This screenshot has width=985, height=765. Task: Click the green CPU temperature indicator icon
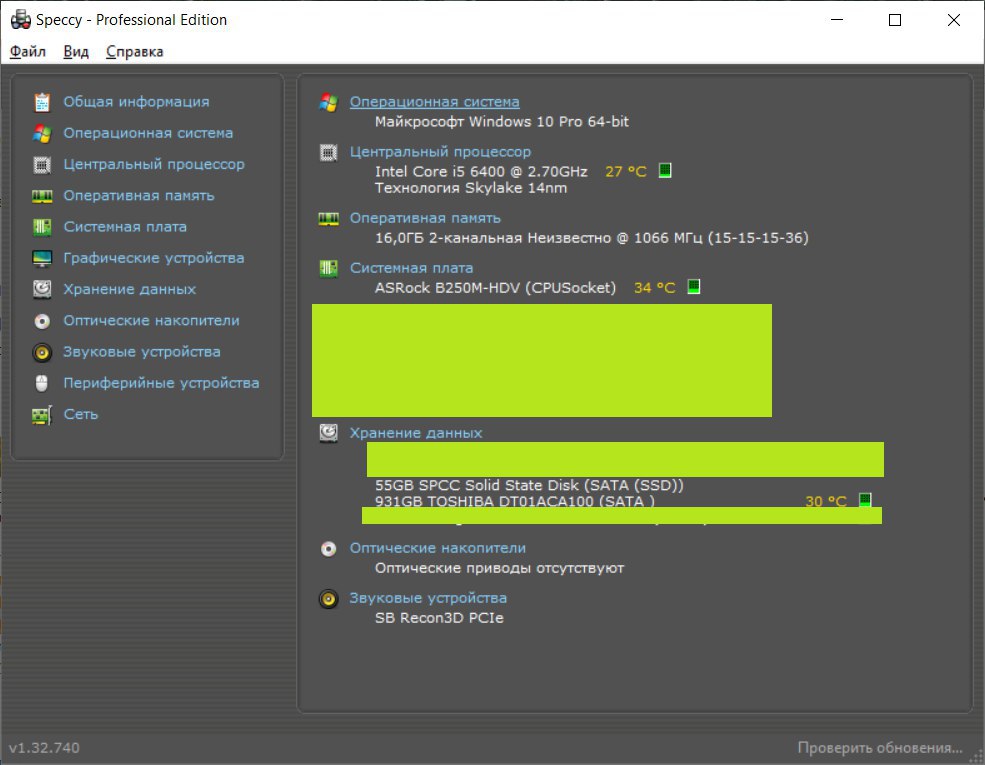click(x=665, y=170)
